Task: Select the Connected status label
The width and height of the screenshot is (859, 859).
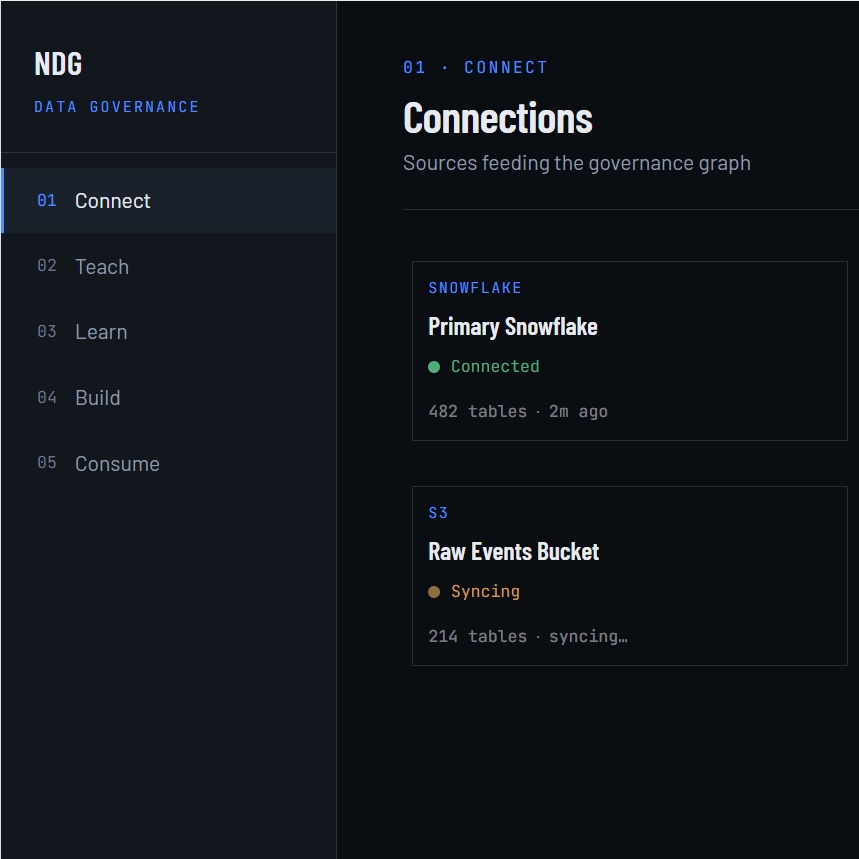Action: tap(495, 366)
